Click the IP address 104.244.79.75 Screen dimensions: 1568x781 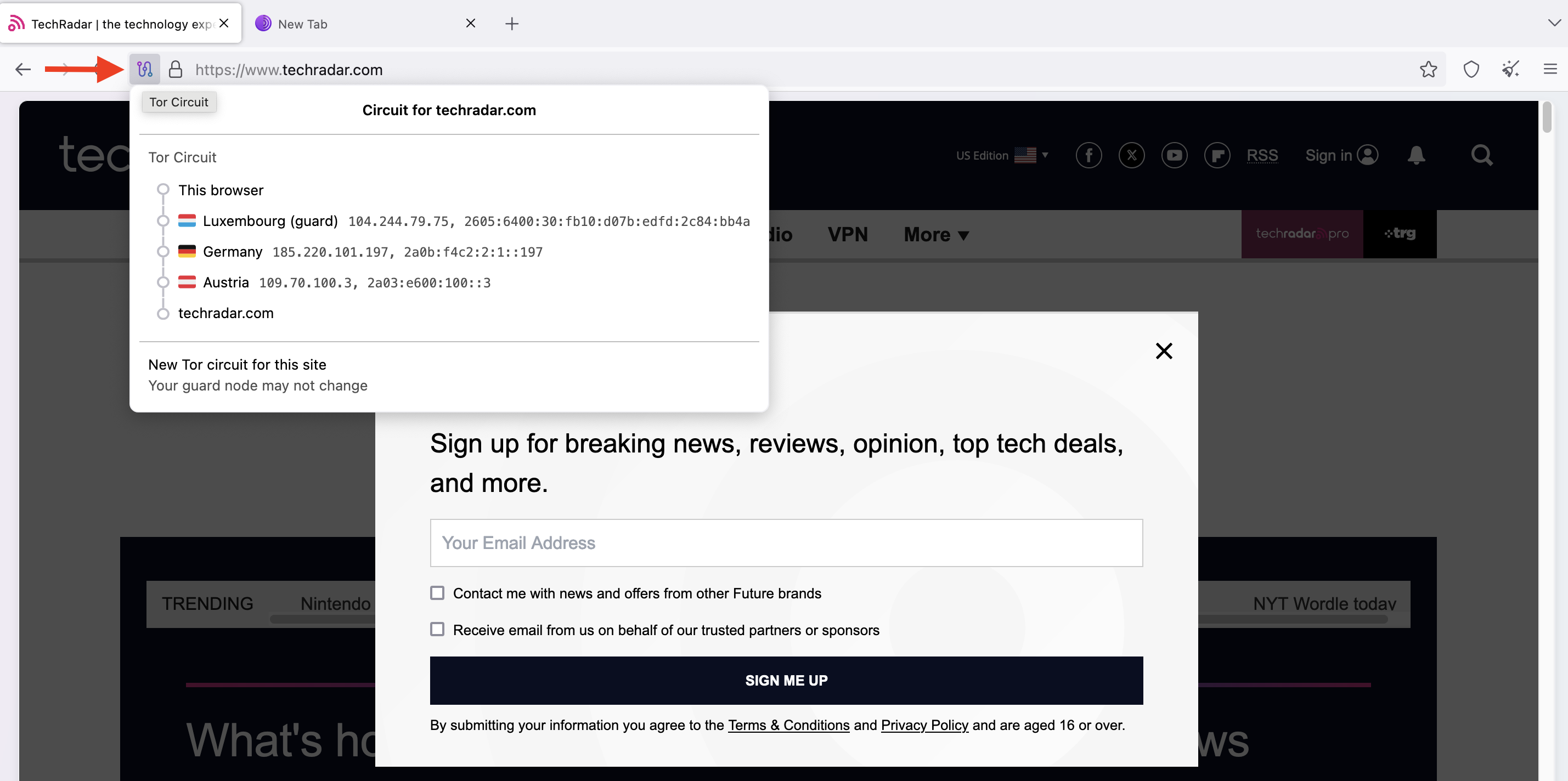click(398, 222)
